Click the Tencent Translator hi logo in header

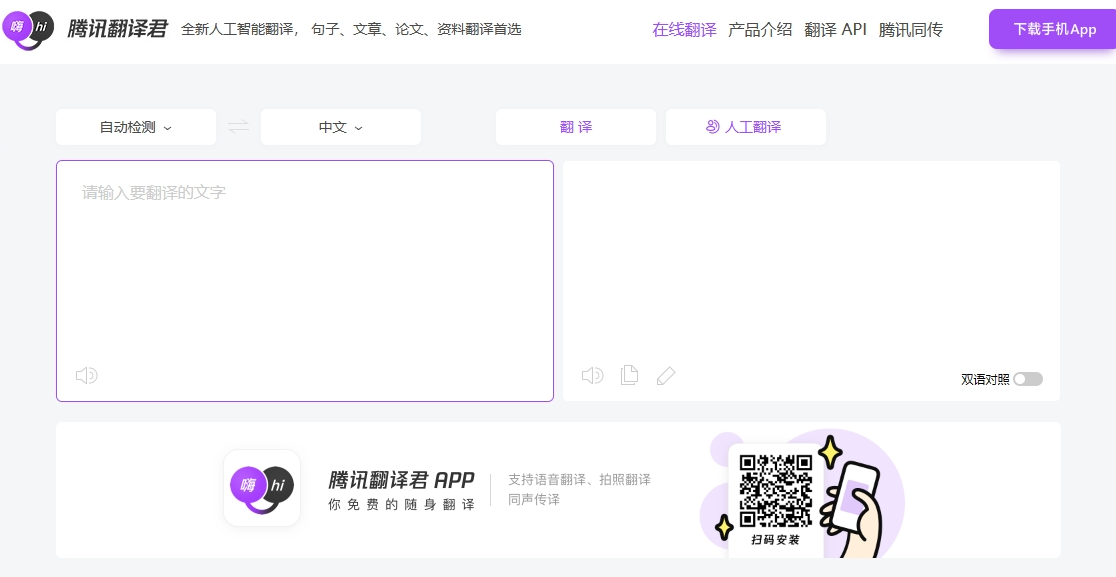pyautogui.click(x=28, y=30)
